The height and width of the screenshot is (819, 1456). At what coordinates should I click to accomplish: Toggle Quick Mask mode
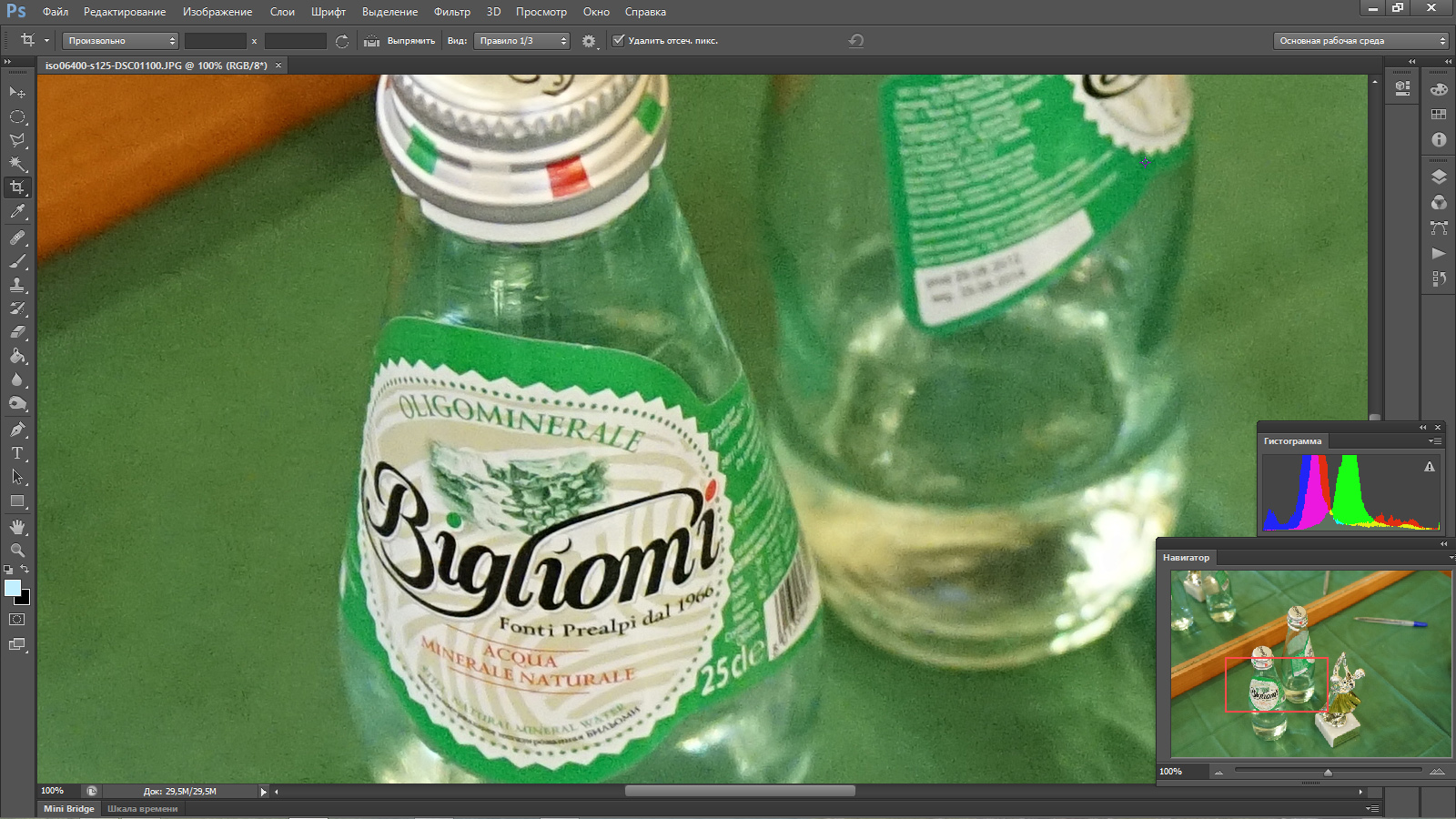(17, 619)
